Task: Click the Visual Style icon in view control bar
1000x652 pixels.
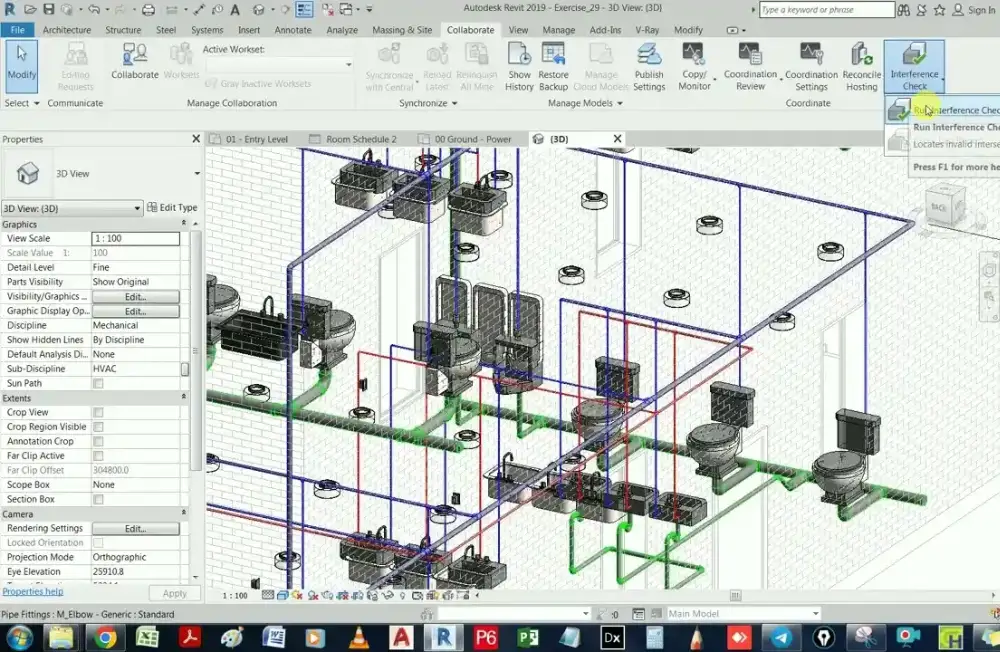Action: point(283,595)
